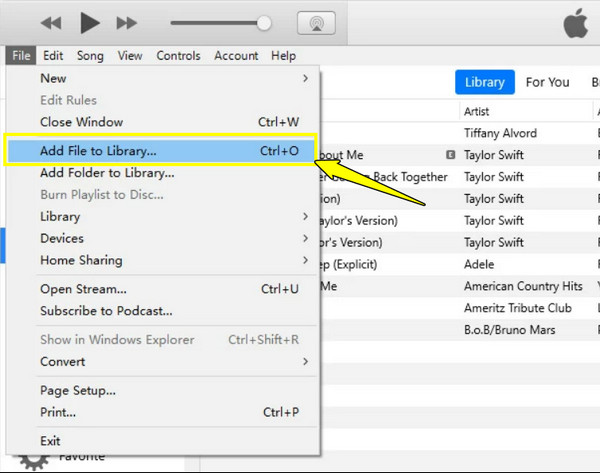Click the volume slider knob

click(264, 23)
